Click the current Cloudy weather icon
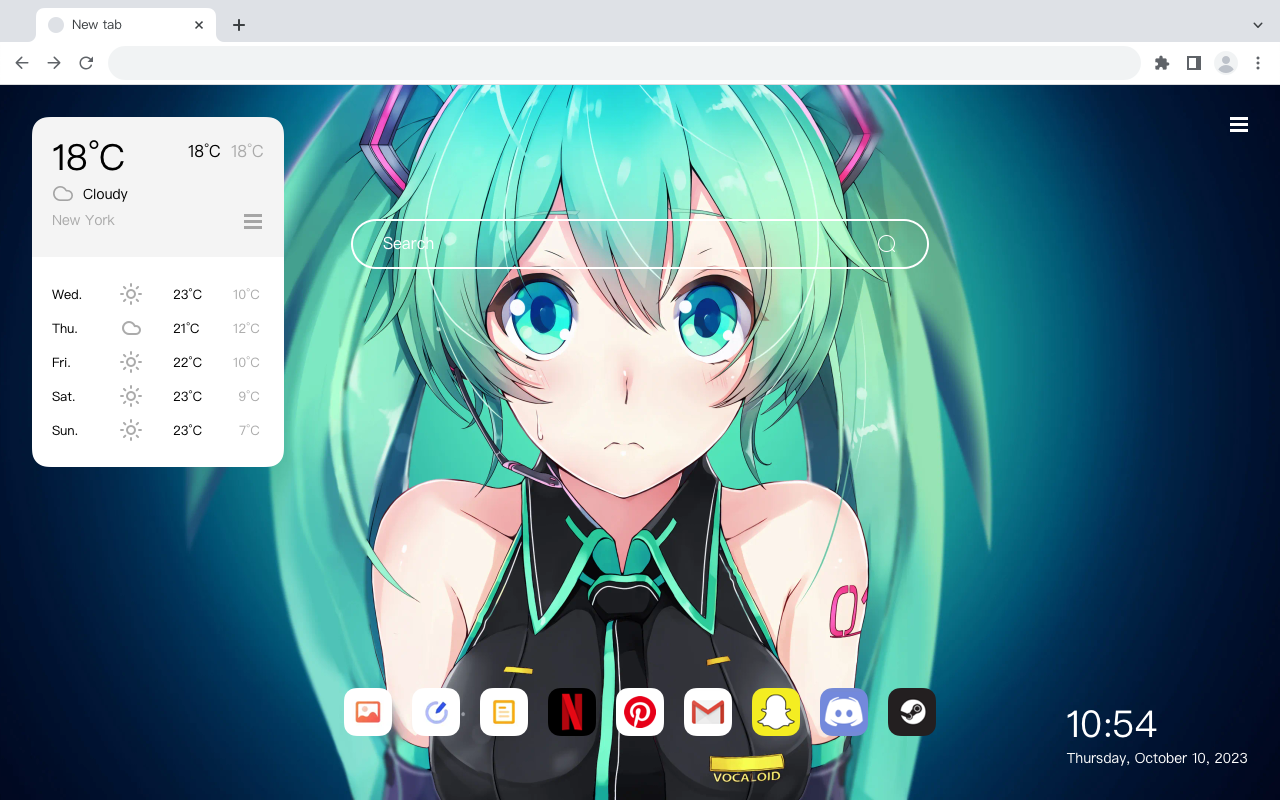The width and height of the screenshot is (1280, 800). pyautogui.click(x=63, y=194)
